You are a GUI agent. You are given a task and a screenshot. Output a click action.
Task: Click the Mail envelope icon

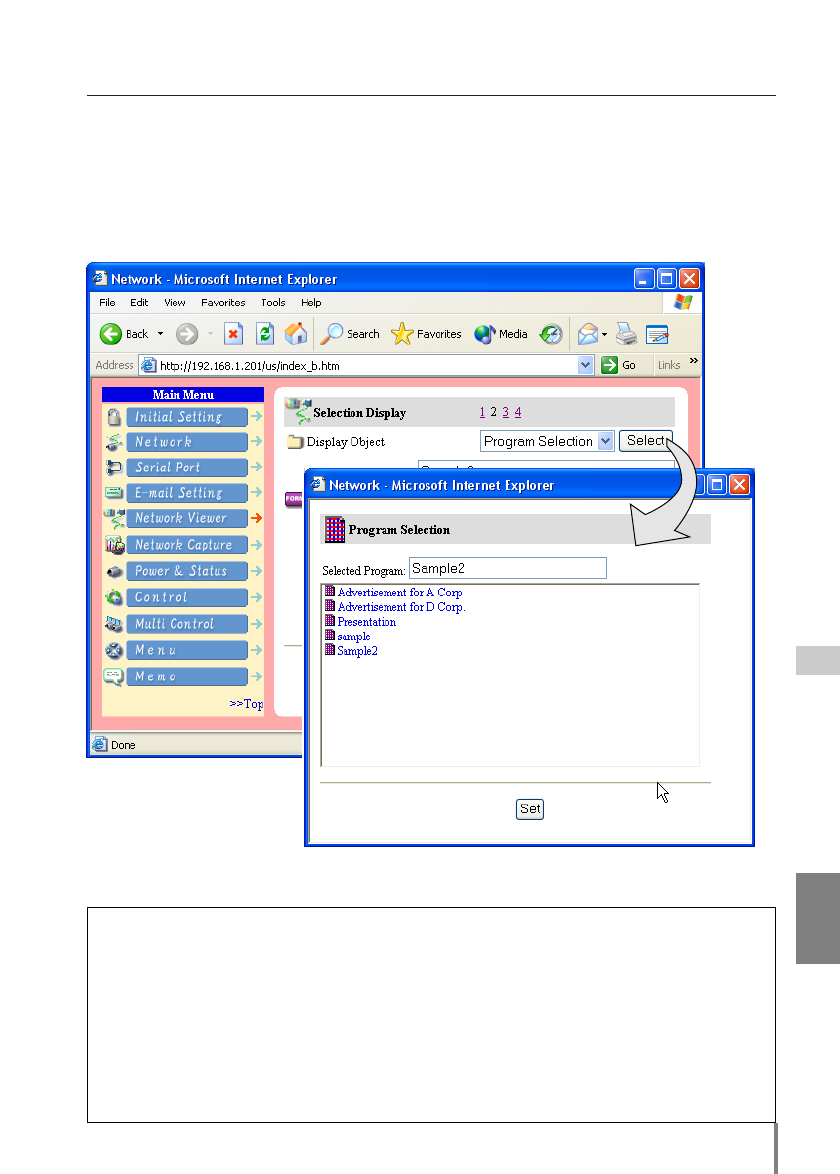588,334
